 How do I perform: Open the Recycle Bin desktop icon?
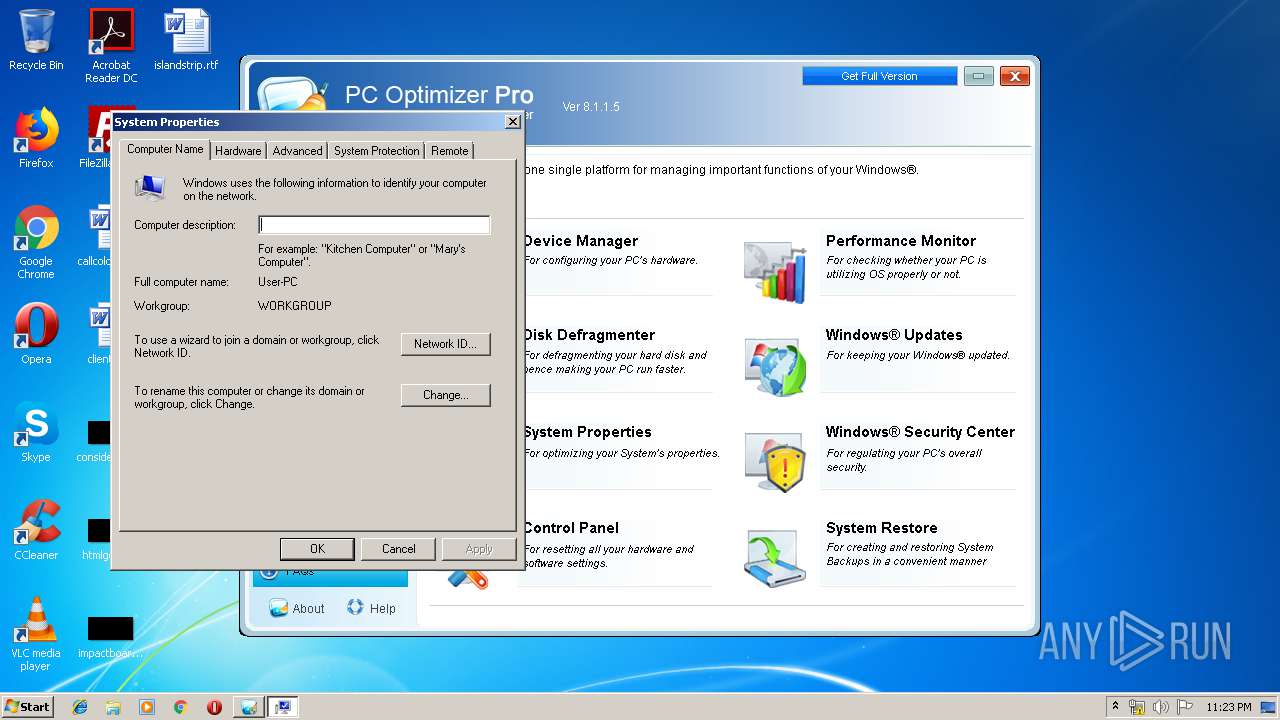pos(36,40)
